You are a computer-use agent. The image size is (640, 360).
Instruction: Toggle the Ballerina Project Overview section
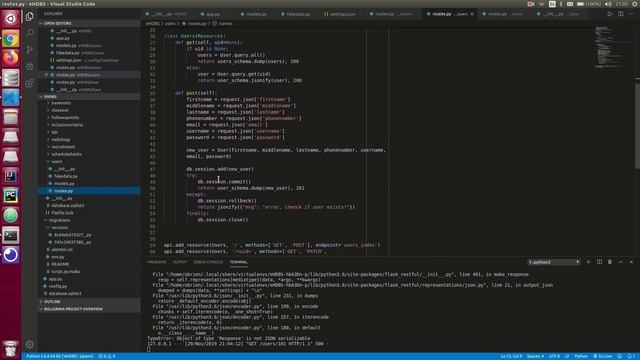73,309
